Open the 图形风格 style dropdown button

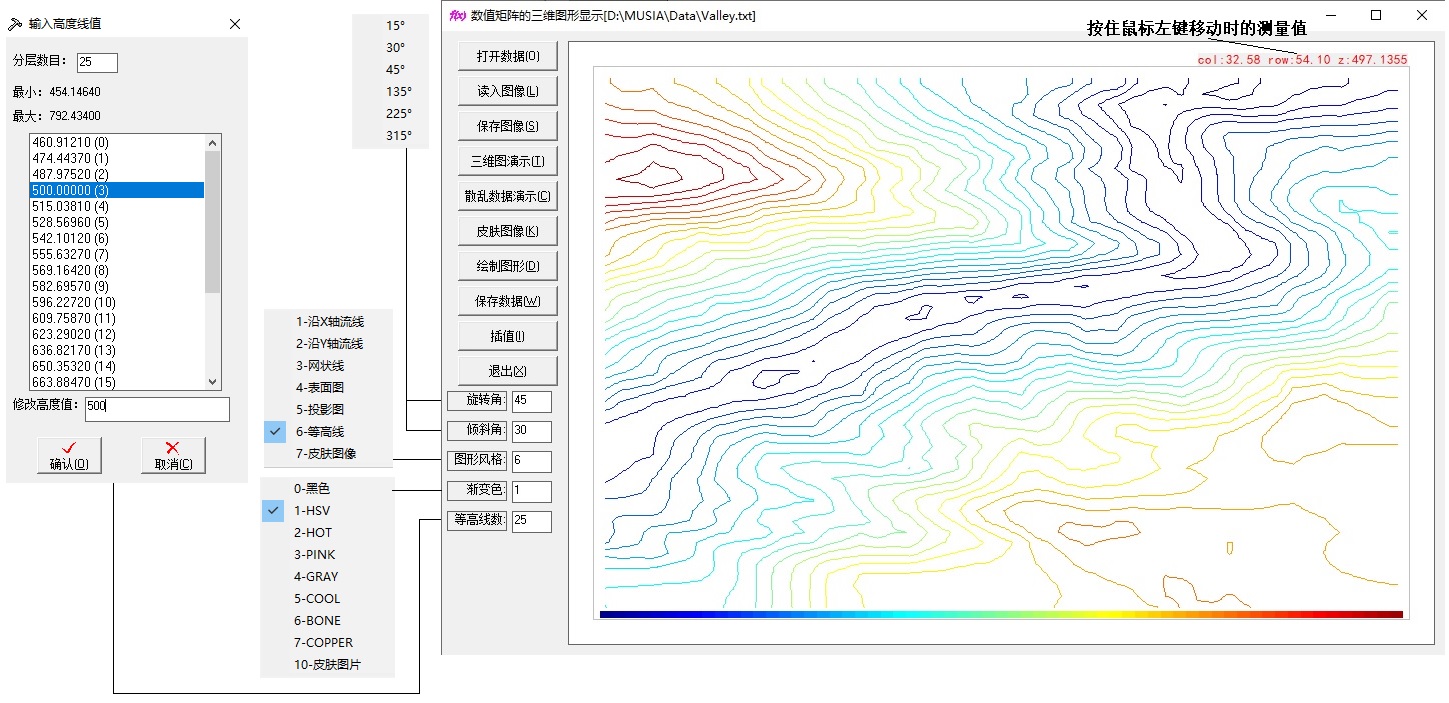click(477, 460)
